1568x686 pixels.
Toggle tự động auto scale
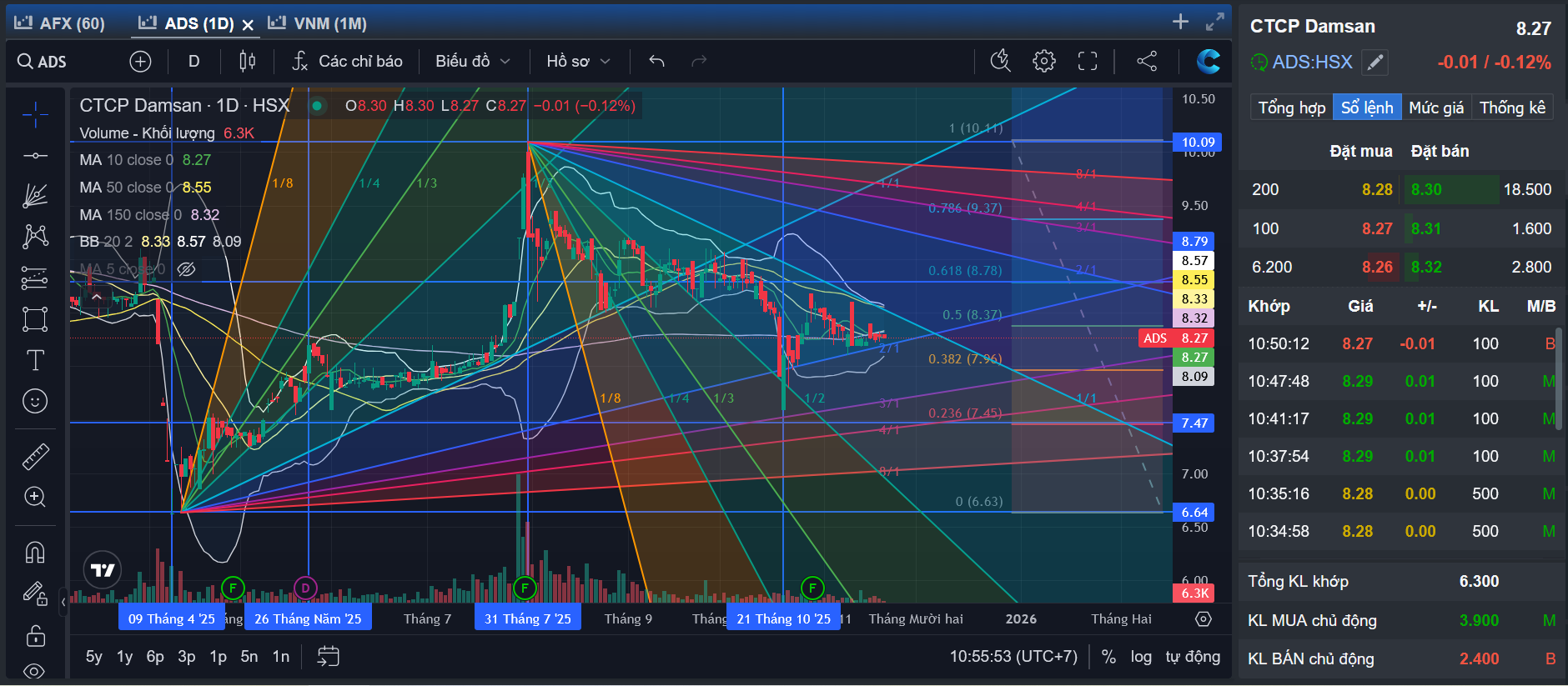(x=1193, y=657)
